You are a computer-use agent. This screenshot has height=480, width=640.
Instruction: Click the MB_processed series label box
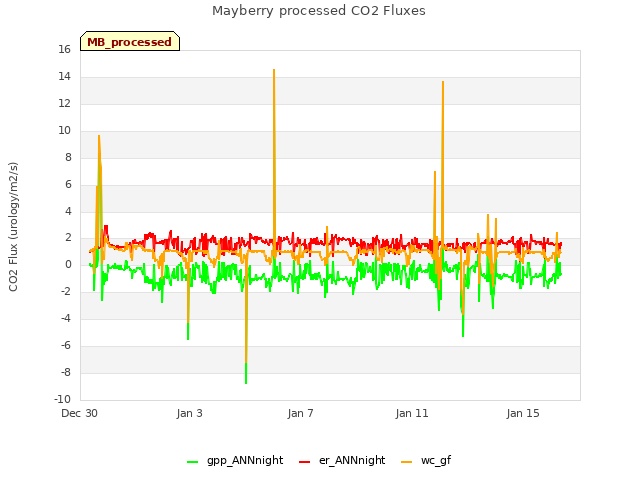coord(130,41)
